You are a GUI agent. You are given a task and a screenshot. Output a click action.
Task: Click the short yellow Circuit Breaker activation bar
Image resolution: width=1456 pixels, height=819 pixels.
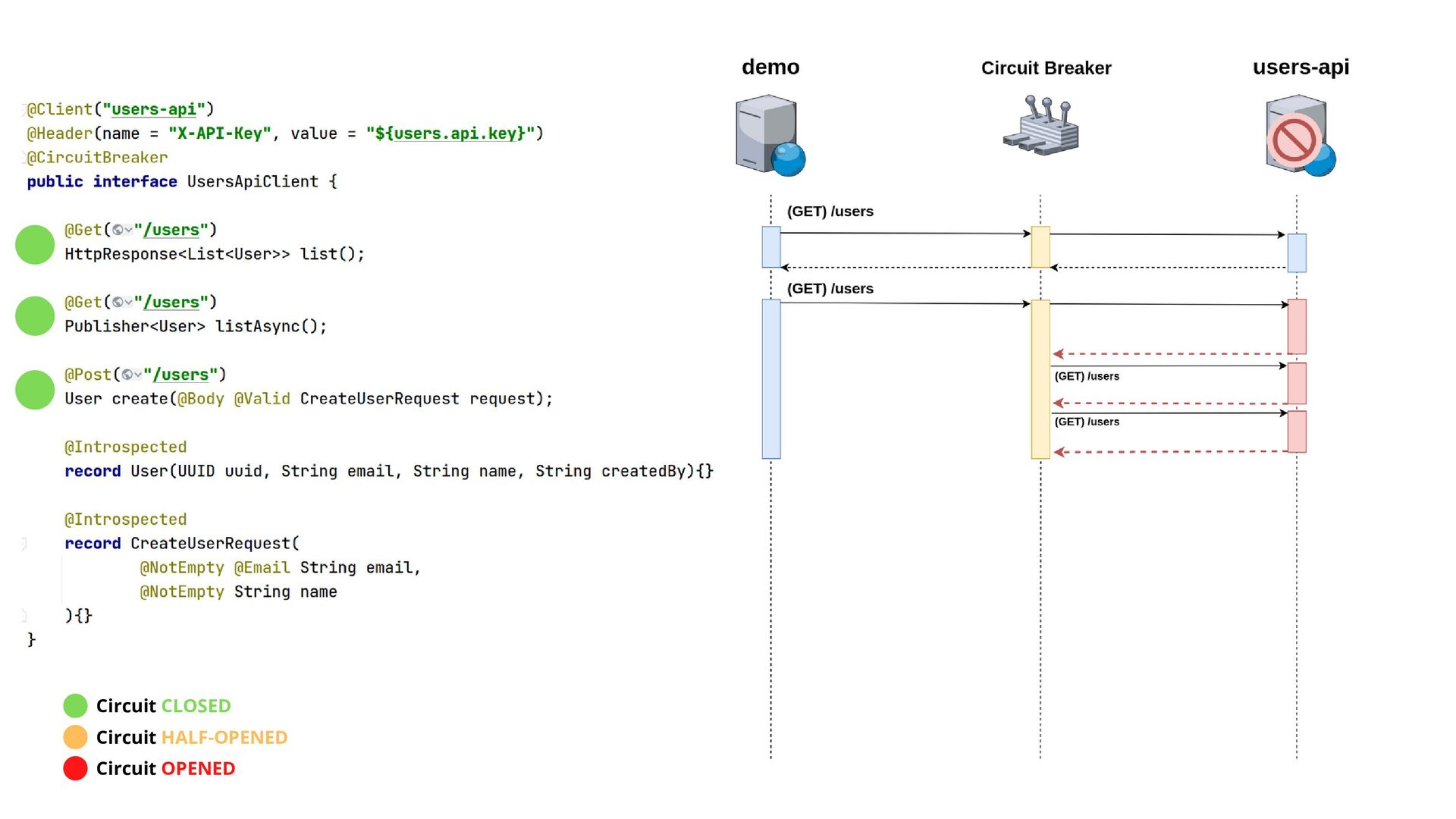(x=1040, y=247)
